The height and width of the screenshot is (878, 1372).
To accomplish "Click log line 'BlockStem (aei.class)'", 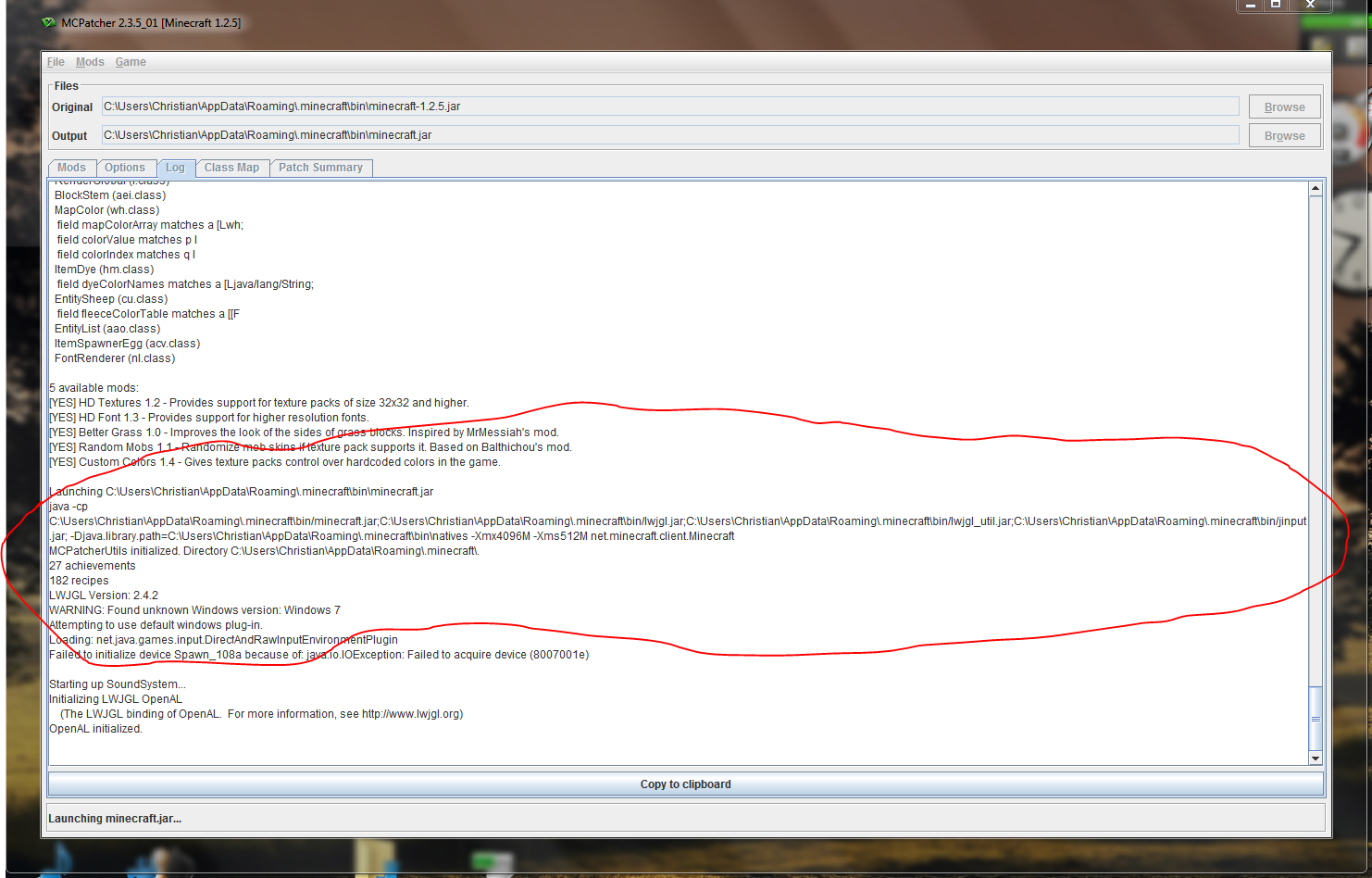I will pos(110,195).
